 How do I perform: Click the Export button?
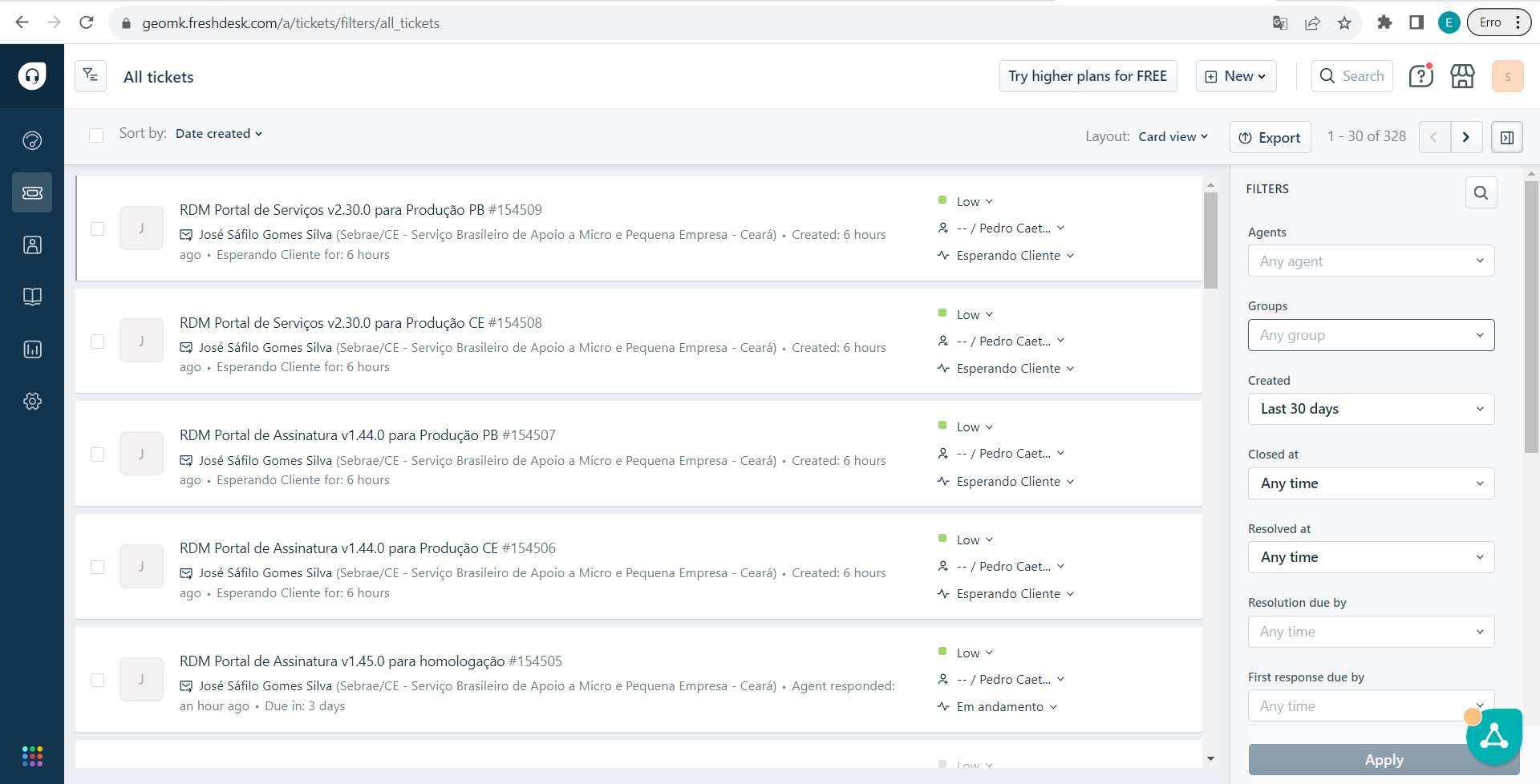[x=1270, y=137]
